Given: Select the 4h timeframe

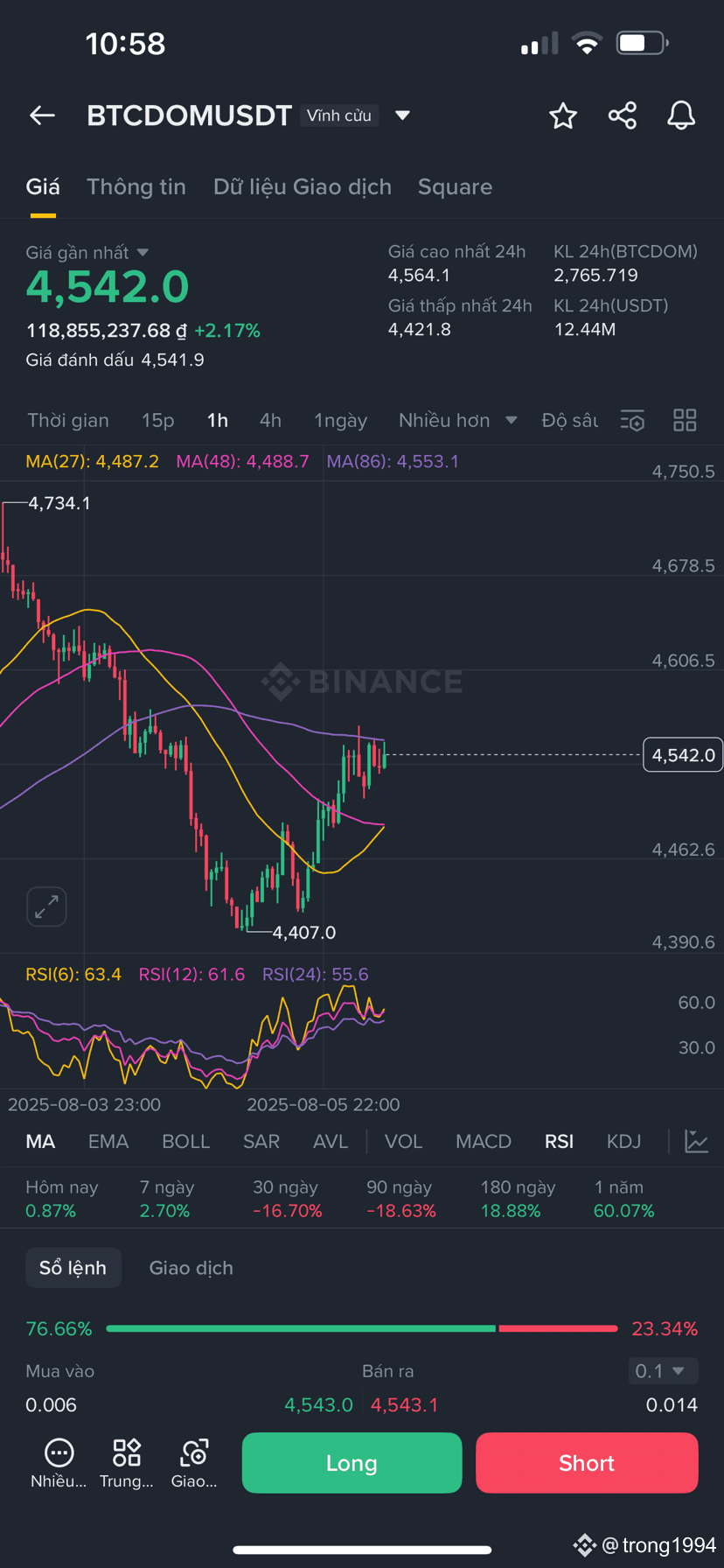Looking at the screenshot, I should pyautogui.click(x=270, y=421).
